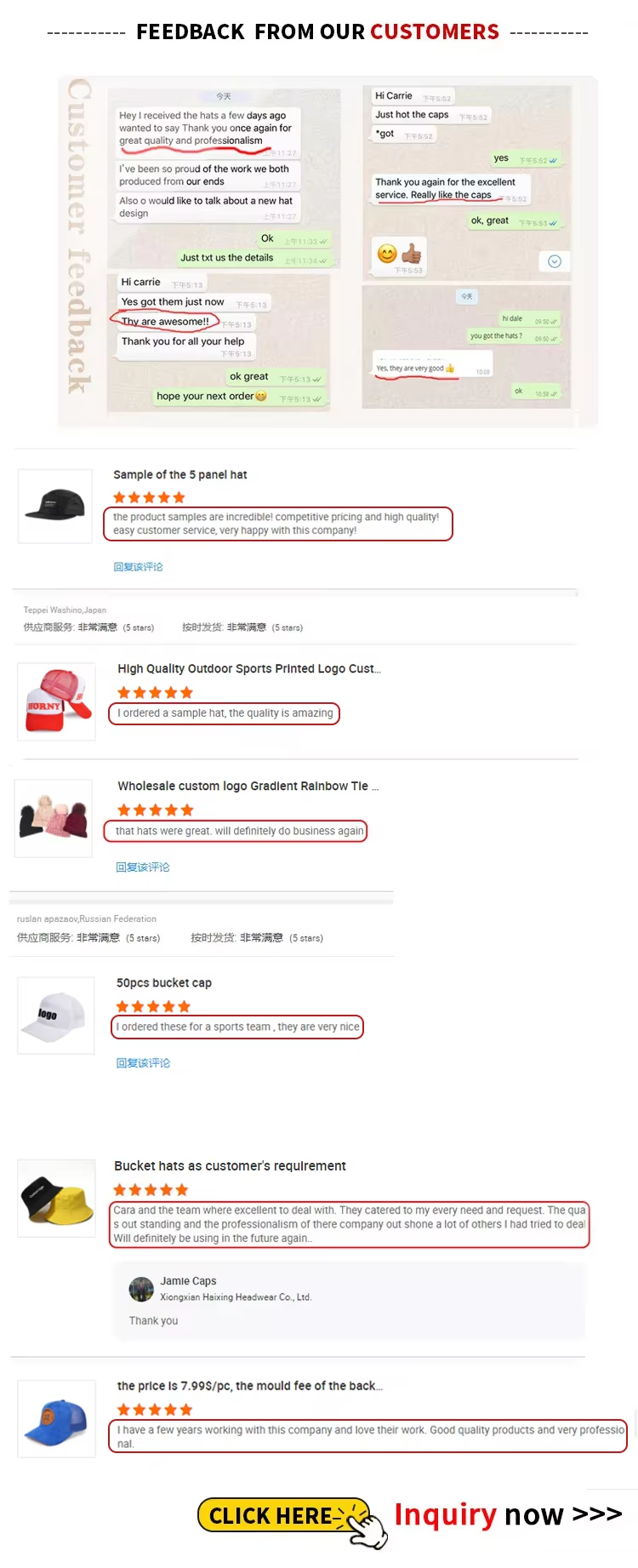Image resolution: width=638 pixels, height=1568 pixels.
Task: Open the white logo cap thumbnail
Action: (x=56, y=1016)
